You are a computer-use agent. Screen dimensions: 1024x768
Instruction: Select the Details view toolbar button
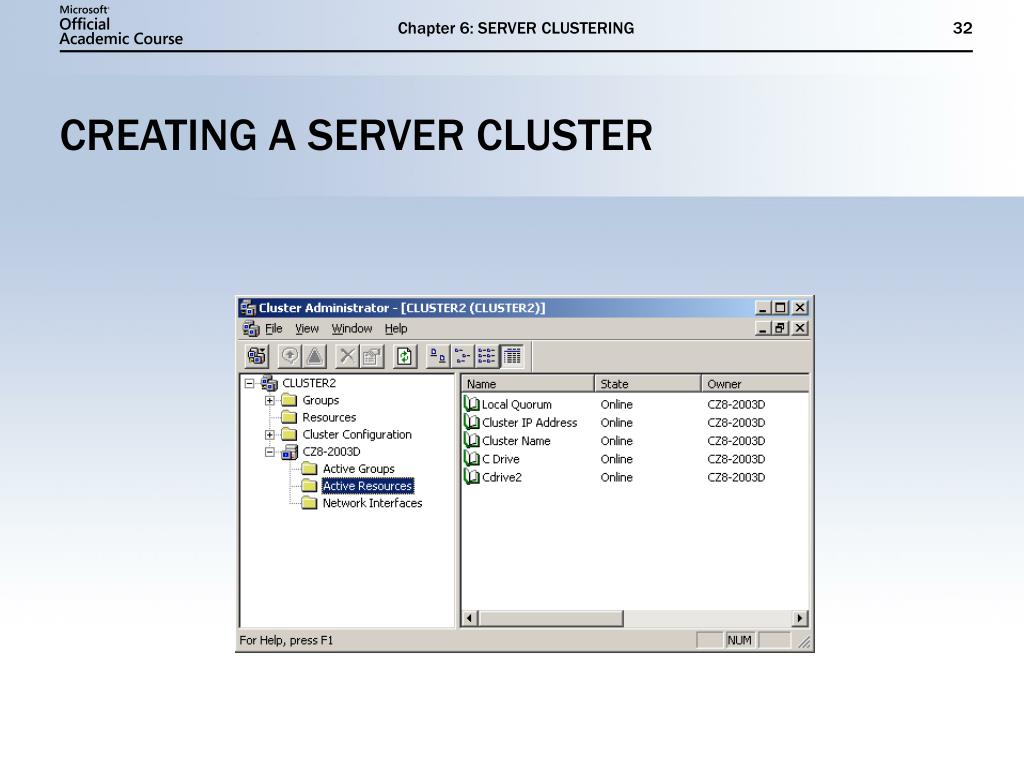coord(511,355)
